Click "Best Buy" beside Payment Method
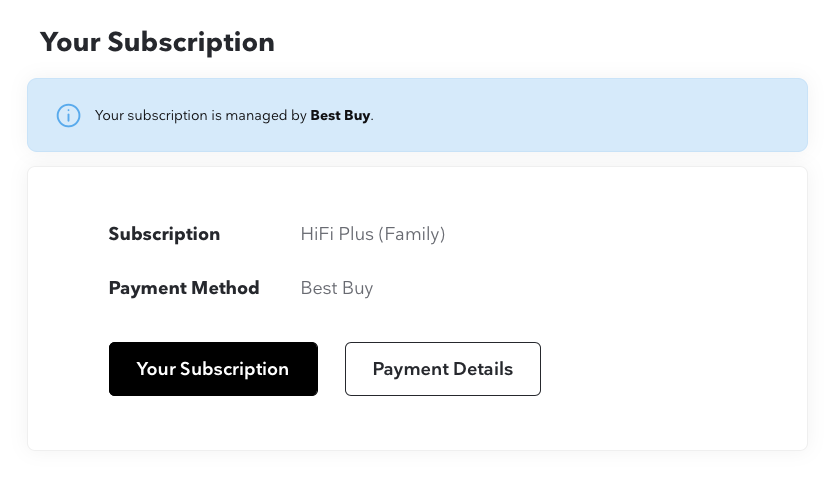 (x=337, y=288)
